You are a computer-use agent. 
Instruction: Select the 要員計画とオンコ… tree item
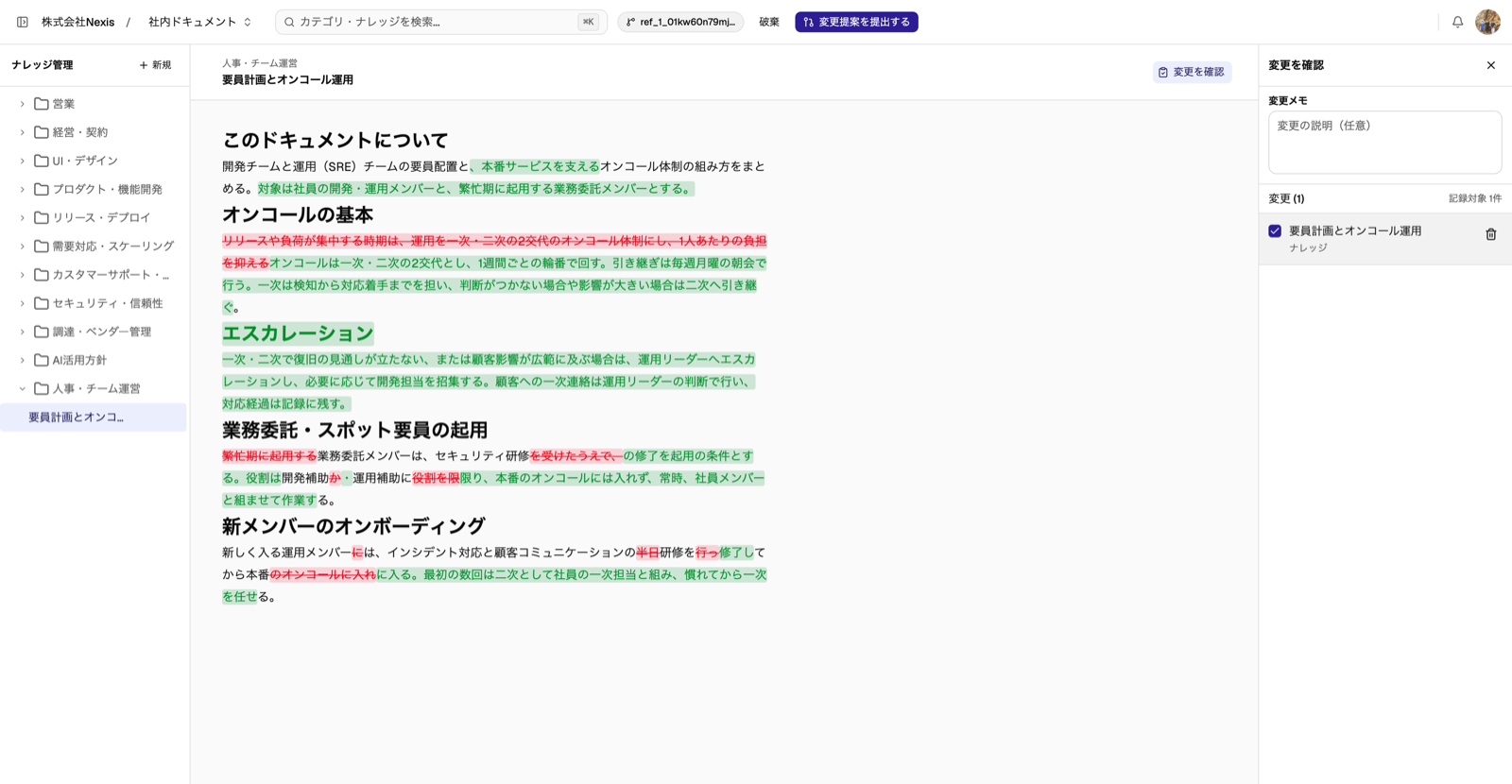point(94,417)
